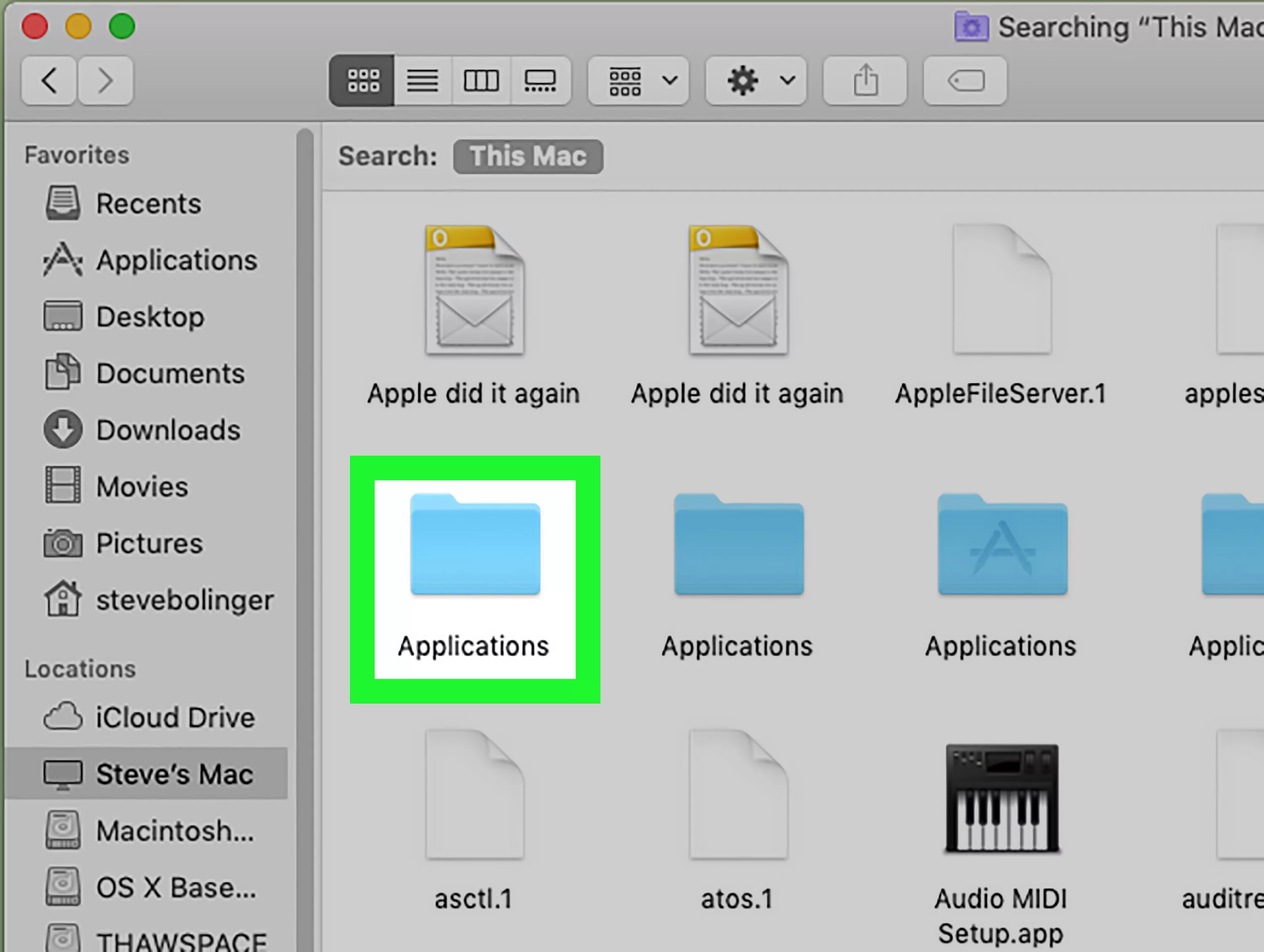Go back with the left arrow button

click(49, 80)
